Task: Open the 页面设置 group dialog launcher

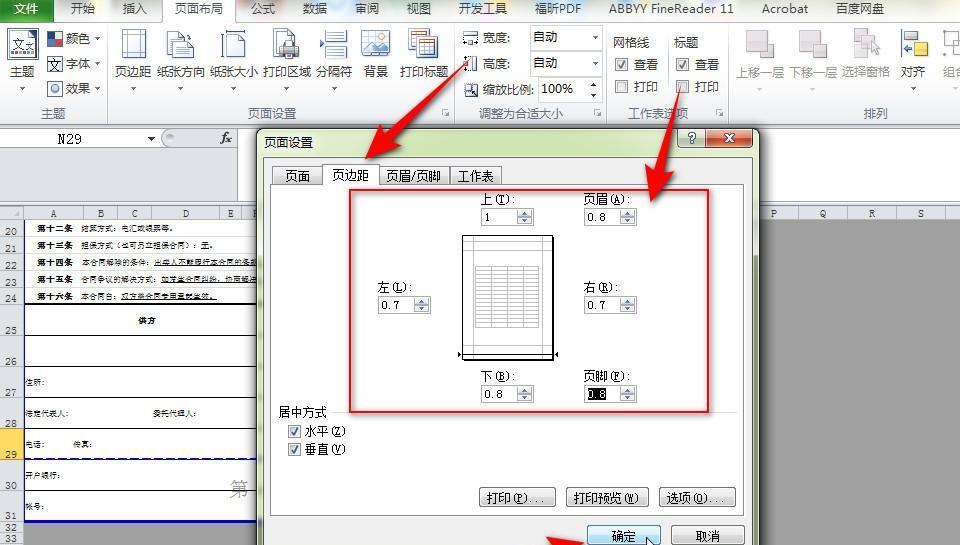Action: [x=446, y=113]
